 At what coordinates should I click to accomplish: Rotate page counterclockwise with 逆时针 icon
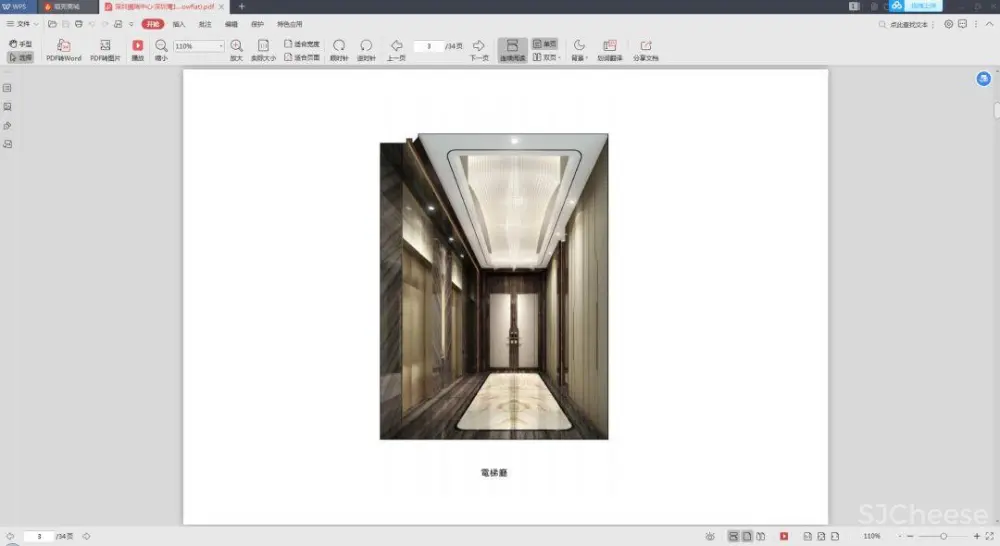click(x=366, y=46)
